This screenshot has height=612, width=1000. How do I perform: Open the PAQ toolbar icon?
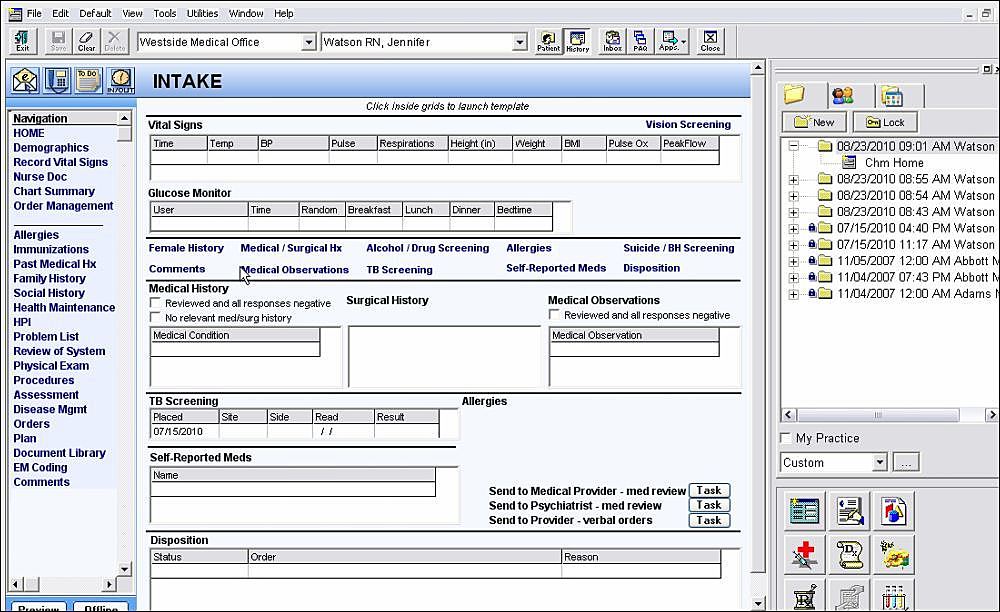coord(640,41)
